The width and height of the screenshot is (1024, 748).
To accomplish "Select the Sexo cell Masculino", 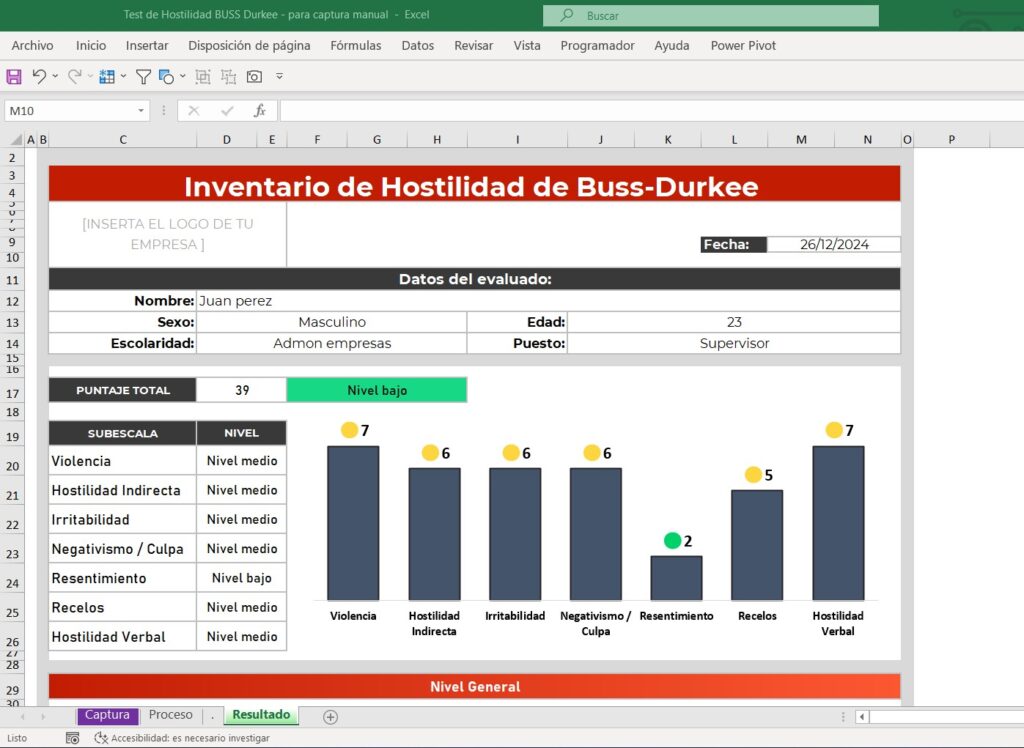I will [x=332, y=322].
